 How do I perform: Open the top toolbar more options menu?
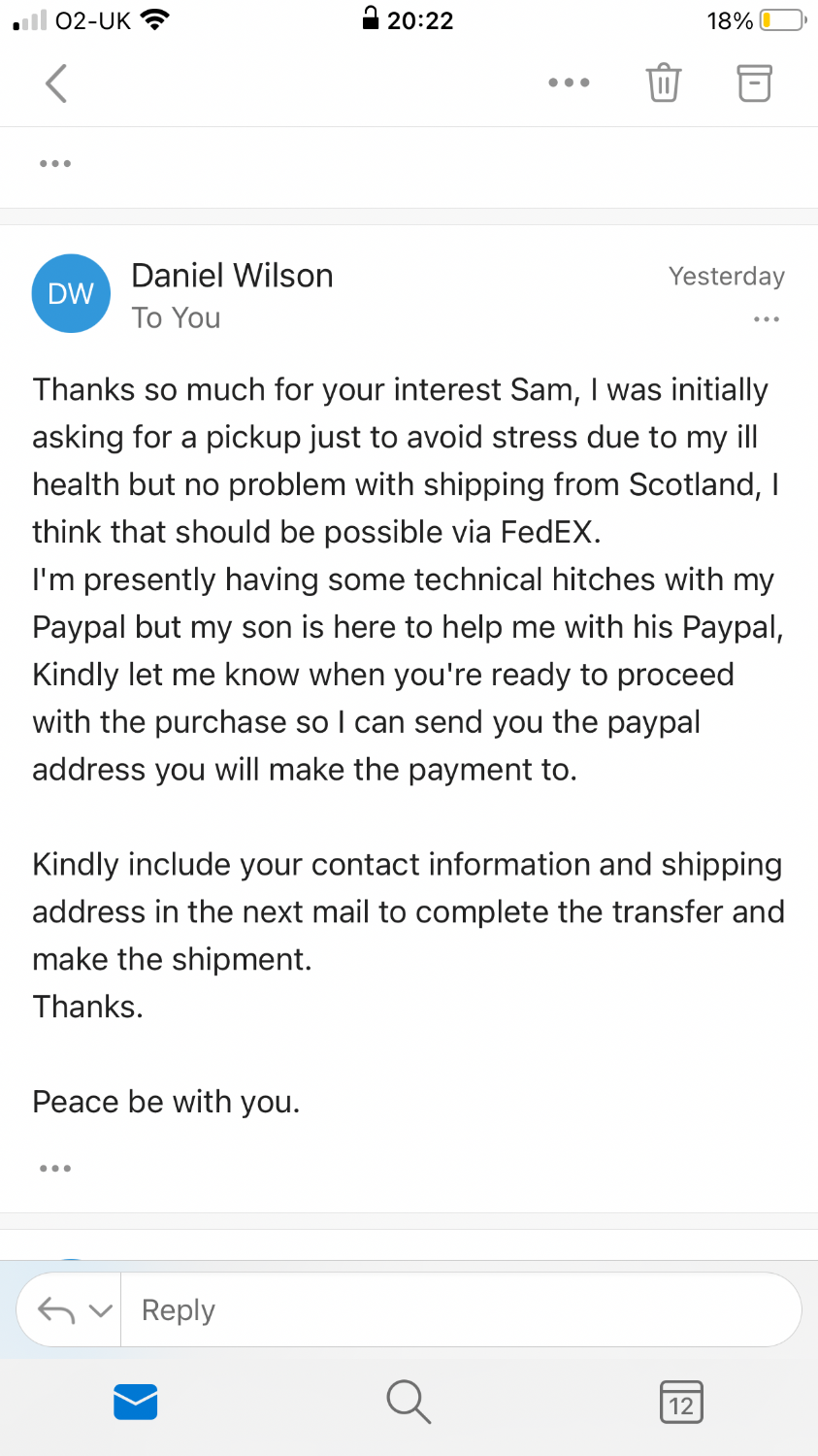tap(569, 83)
